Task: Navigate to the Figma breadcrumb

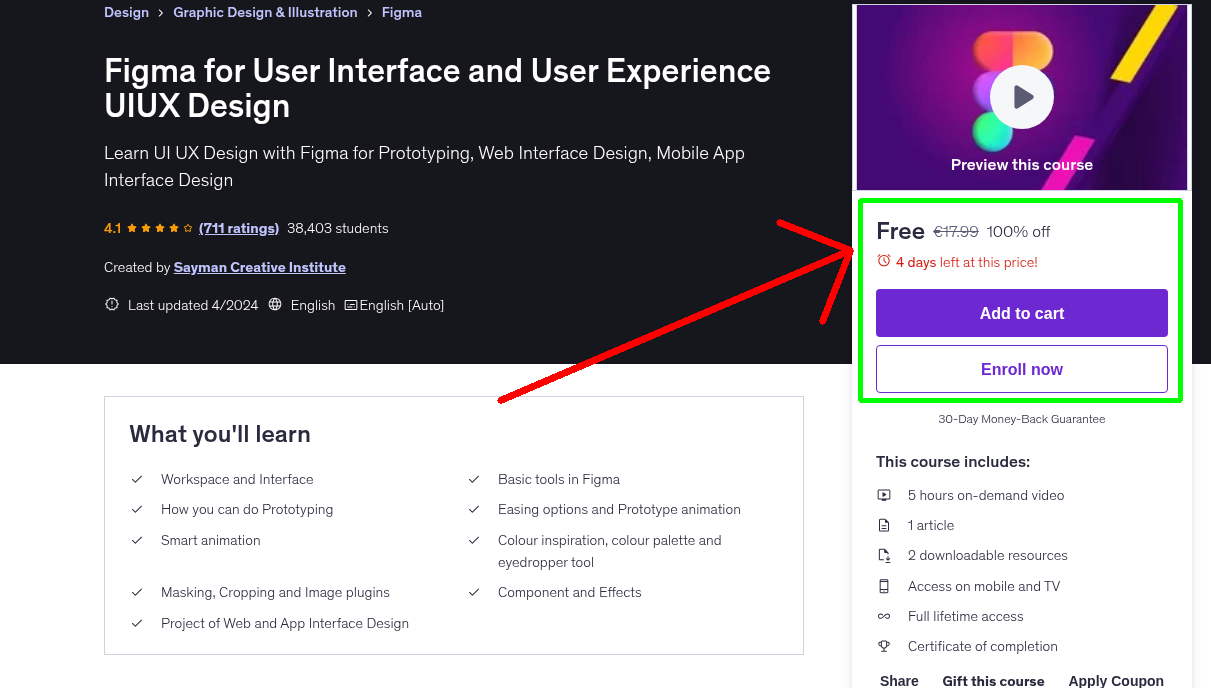Action: tap(401, 12)
